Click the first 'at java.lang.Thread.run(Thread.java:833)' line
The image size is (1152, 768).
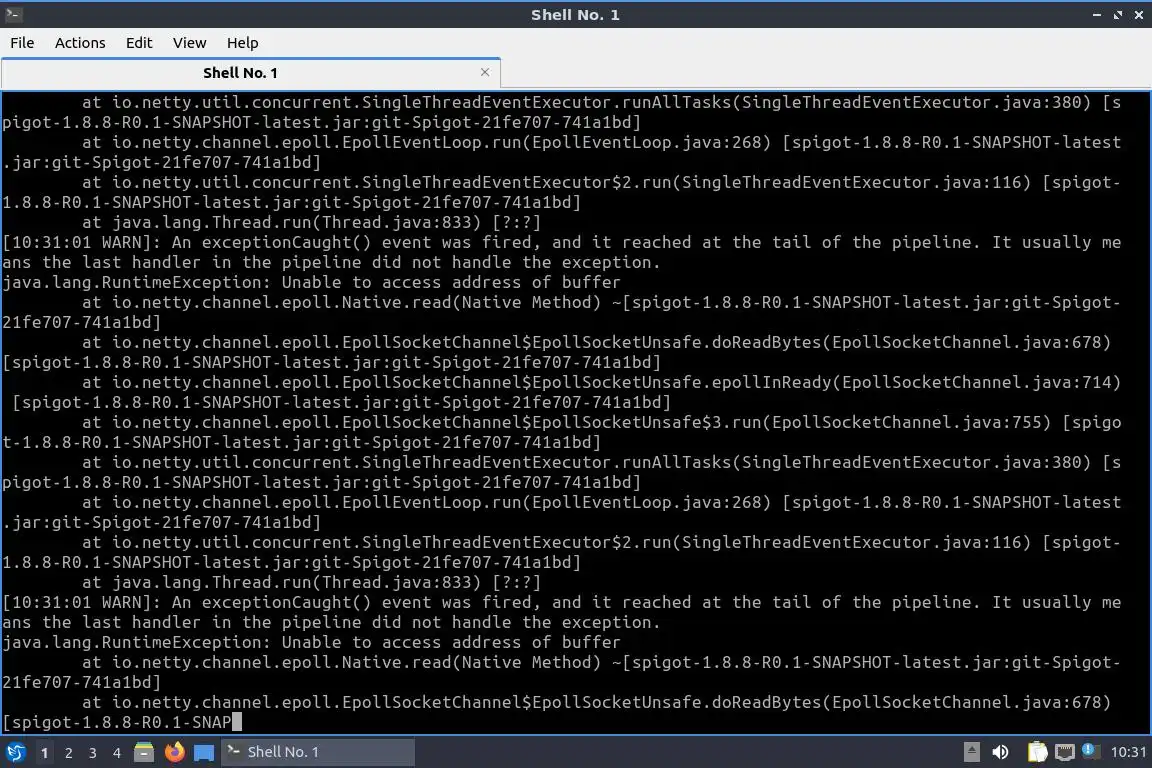coord(312,222)
